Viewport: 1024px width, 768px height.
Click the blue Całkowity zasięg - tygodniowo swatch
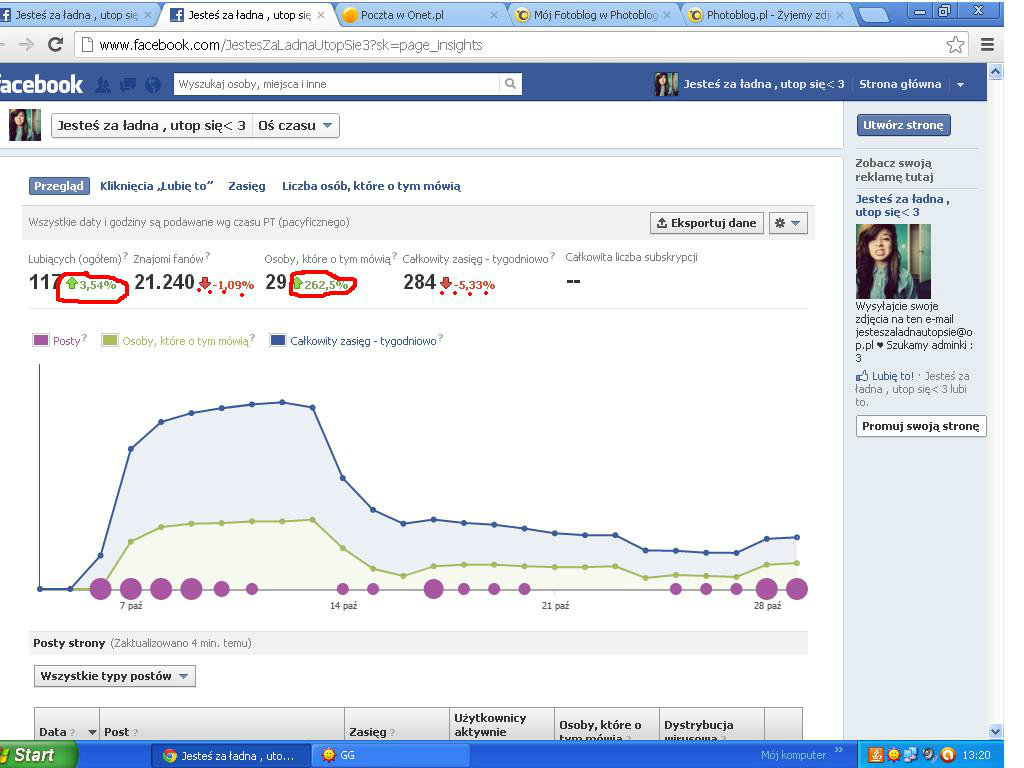point(278,340)
